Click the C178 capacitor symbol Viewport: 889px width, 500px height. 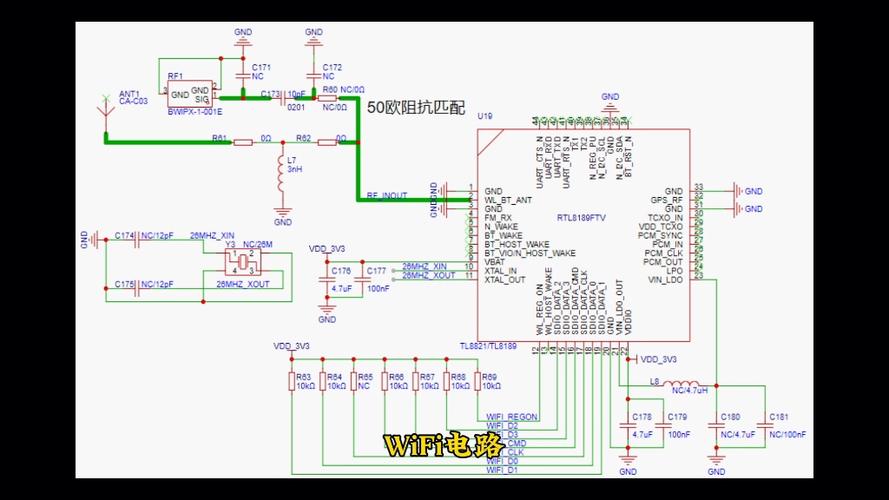tap(627, 426)
